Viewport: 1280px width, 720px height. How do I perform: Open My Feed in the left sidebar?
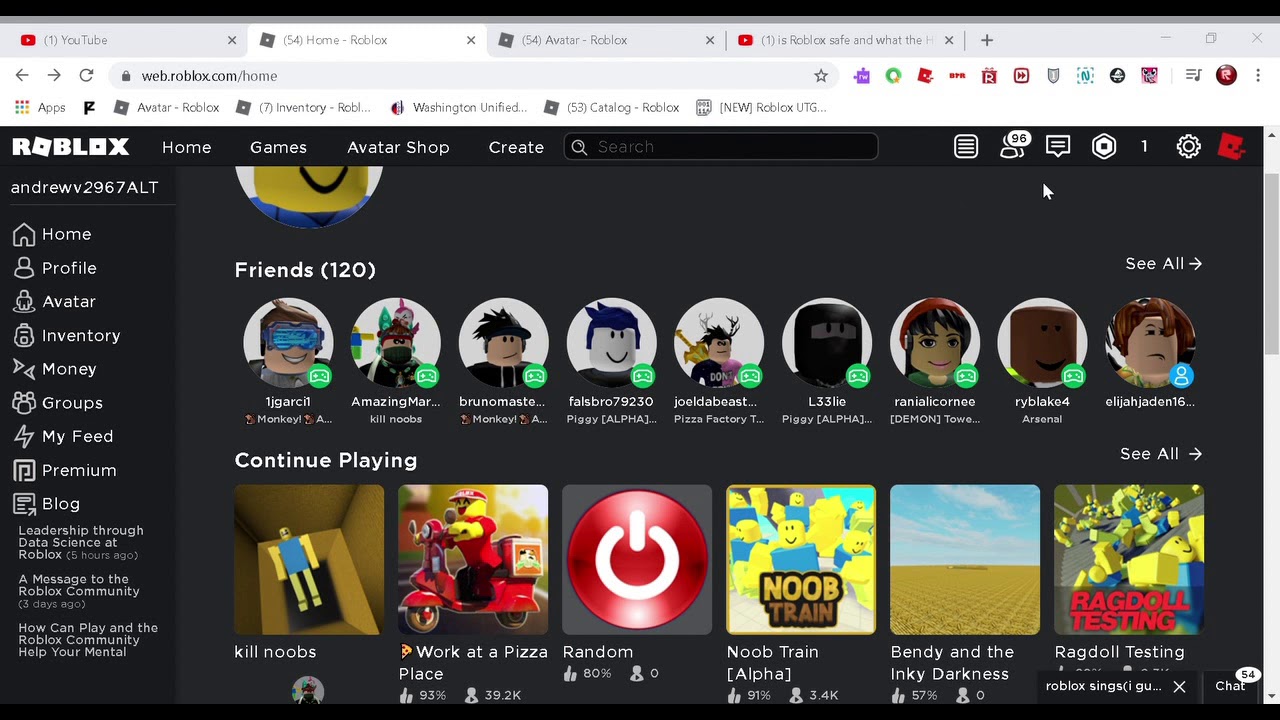tap(63, 436)
